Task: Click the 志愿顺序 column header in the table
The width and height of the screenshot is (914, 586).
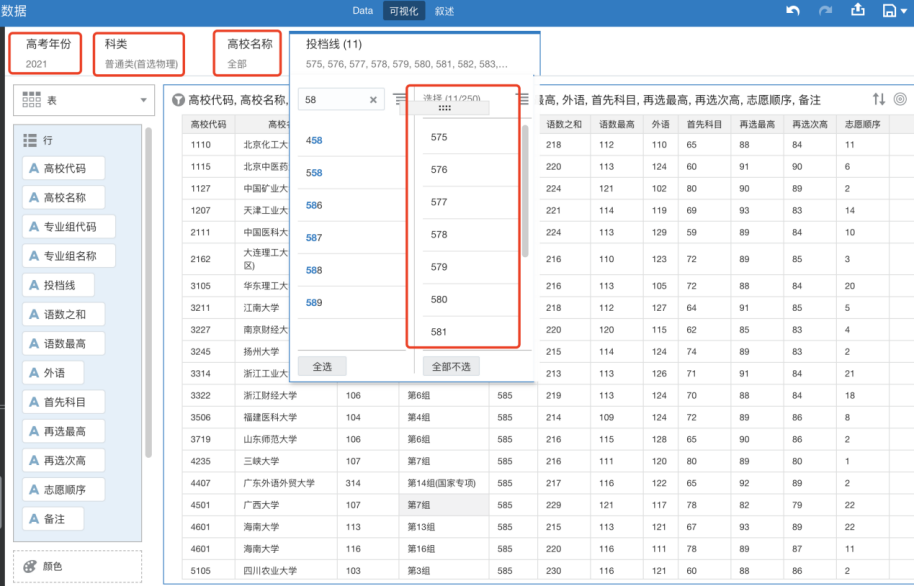Action: [x=863, y=124]
